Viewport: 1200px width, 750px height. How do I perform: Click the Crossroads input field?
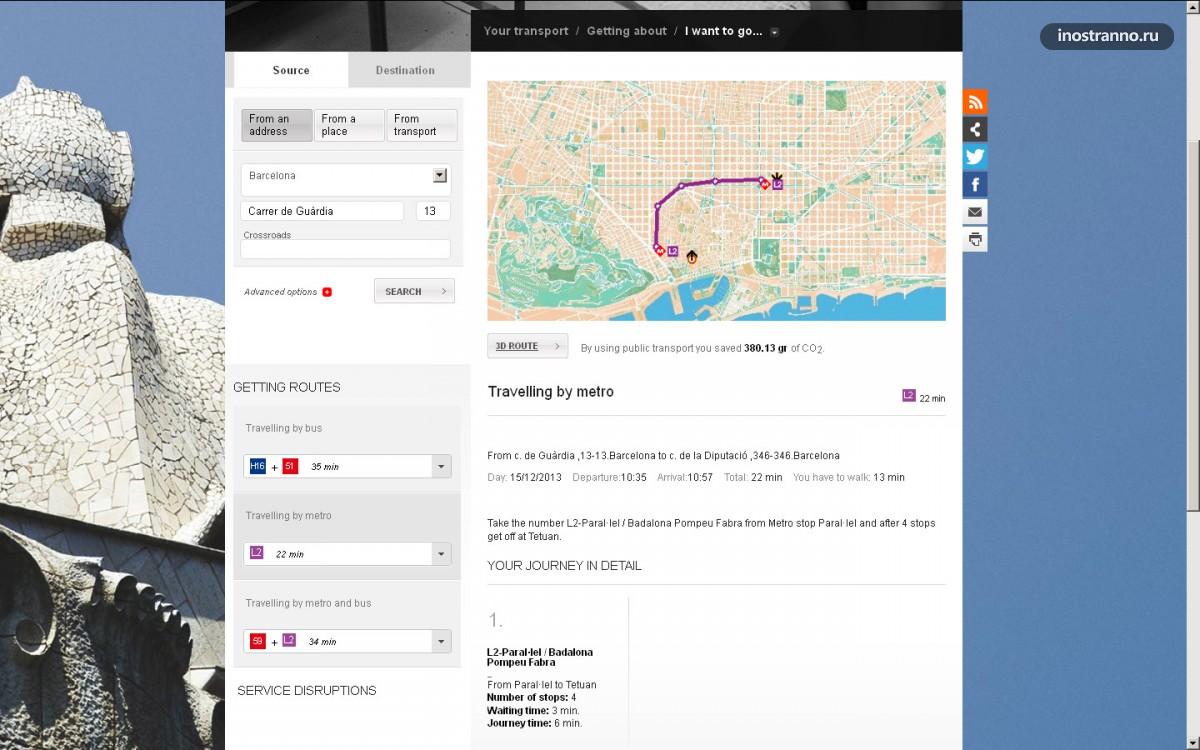345,249
